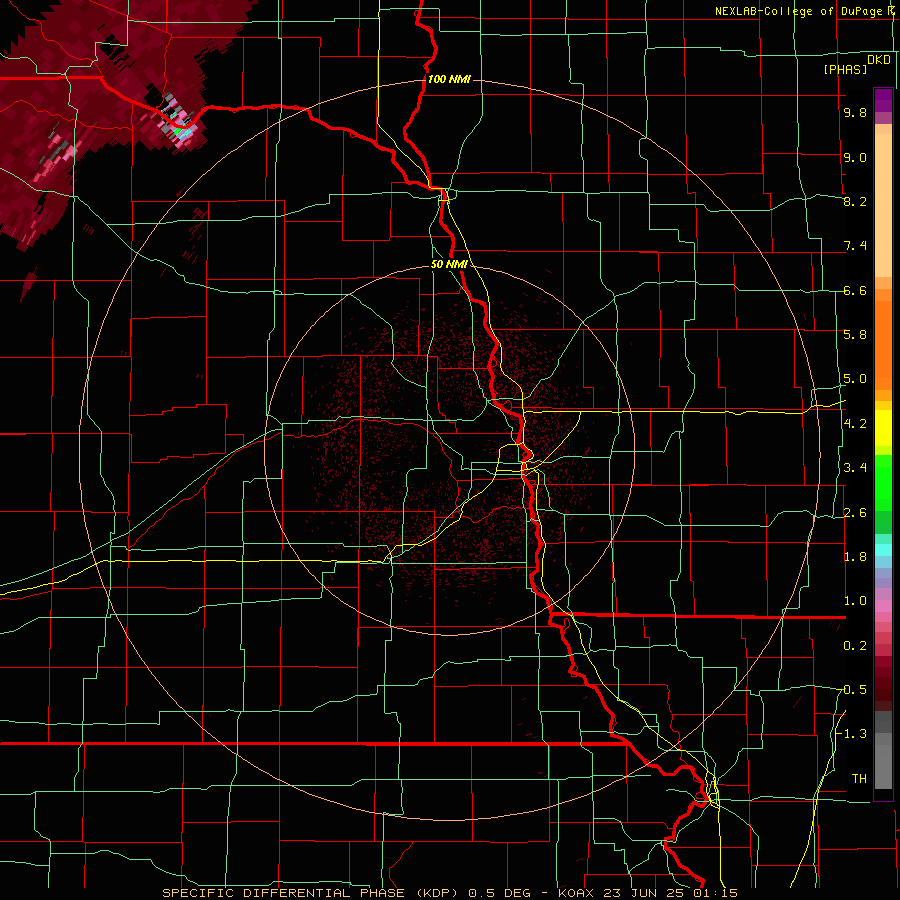Click the KOAX 23 JUN 25 01:15 timestamp
Viewport: 900px width, 900px height.
pyautogui.click(x=647, y=893)
